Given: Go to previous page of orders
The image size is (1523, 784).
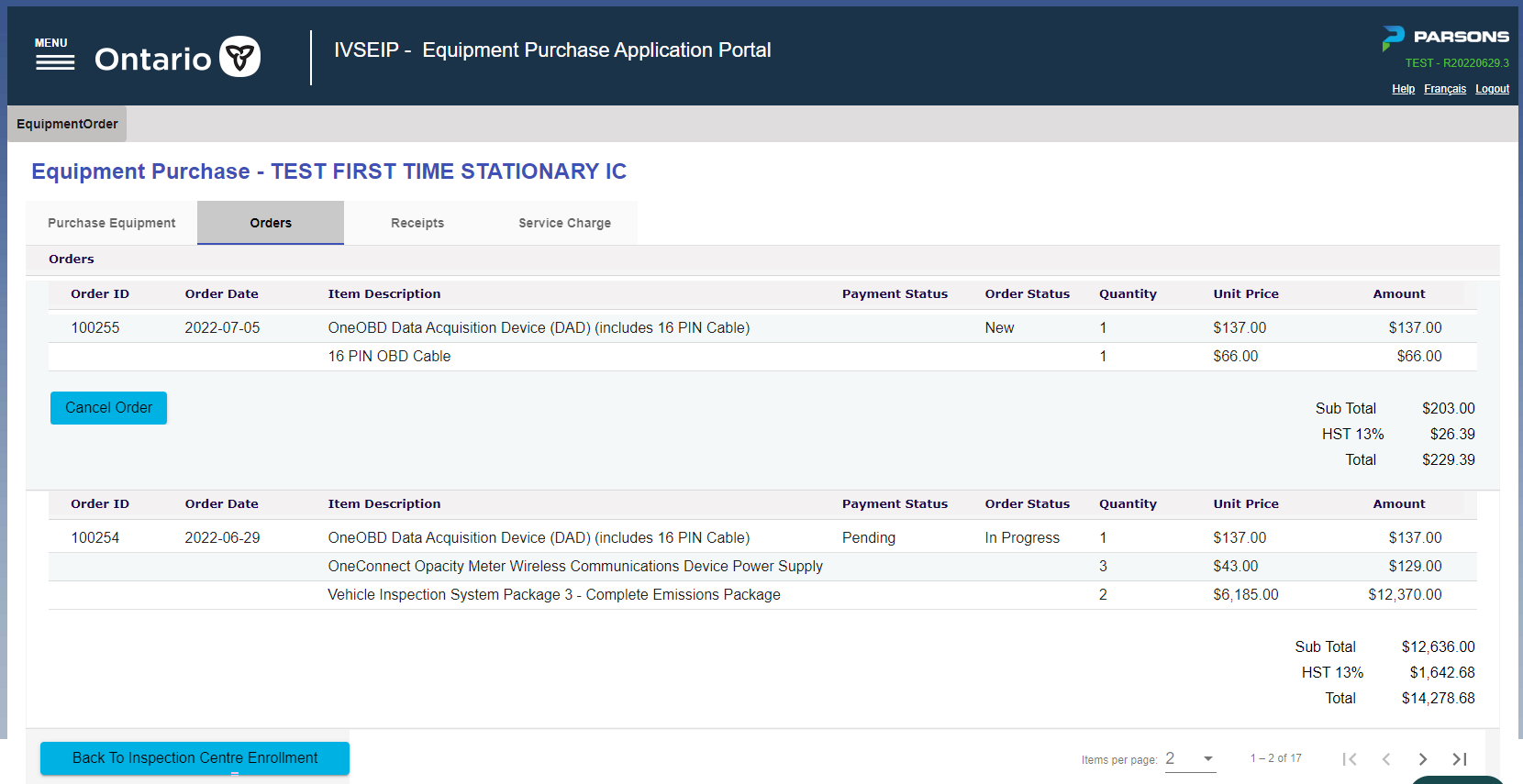Looking at the screenshot, I should click(1386, 759).
